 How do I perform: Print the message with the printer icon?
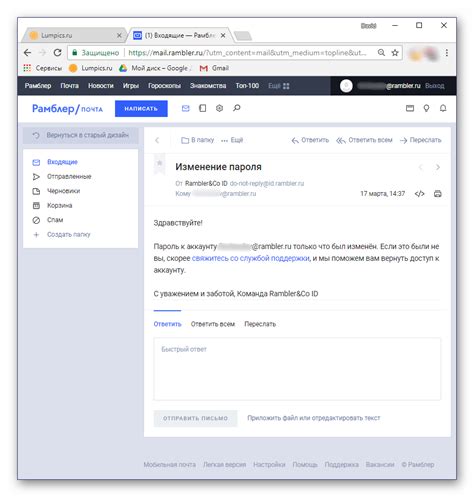point(438,194)
